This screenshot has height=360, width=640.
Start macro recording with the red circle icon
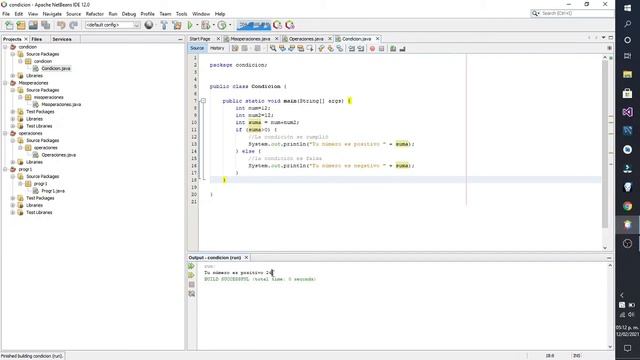(372, 49)
